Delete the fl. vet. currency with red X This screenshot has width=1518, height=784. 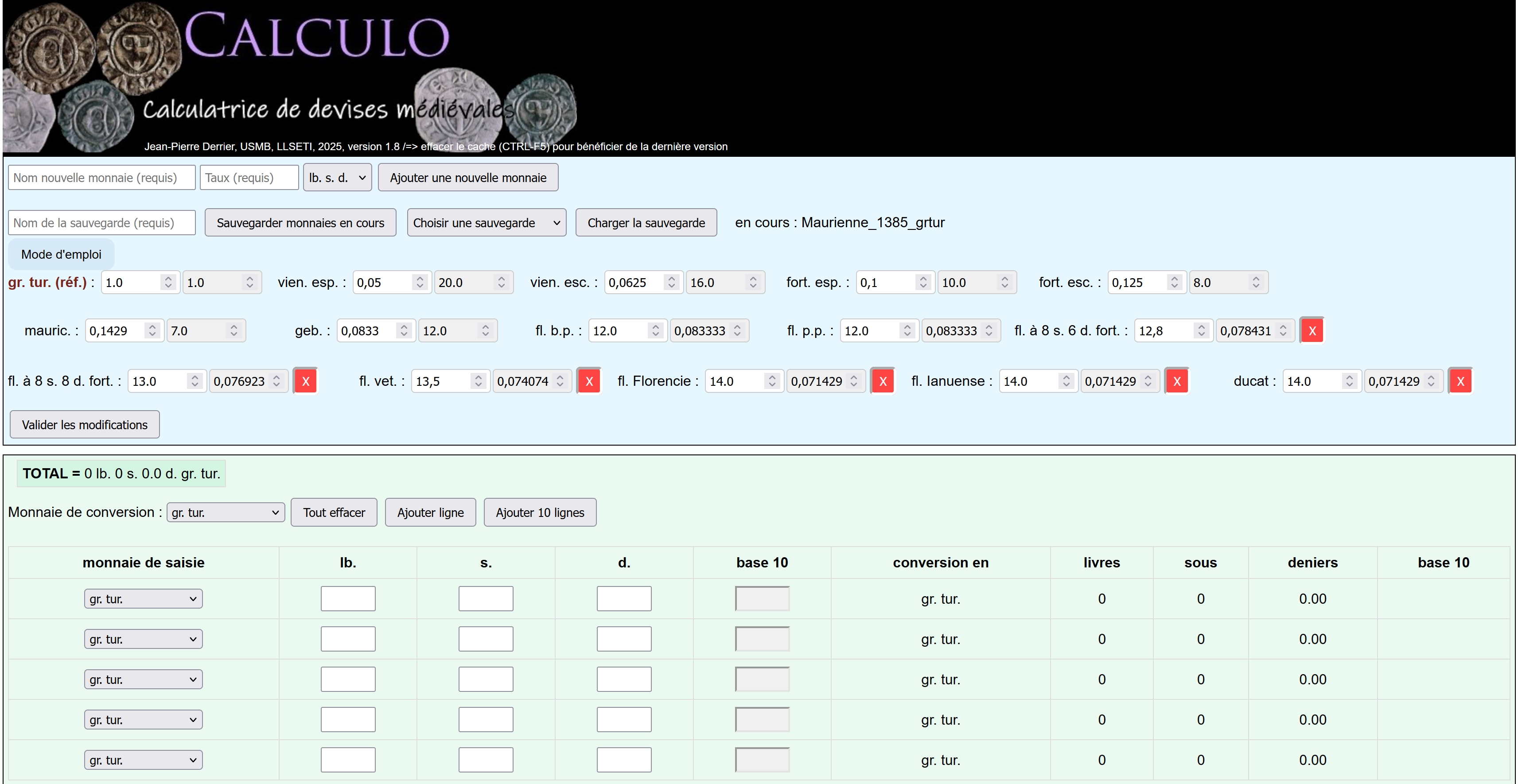589,381
